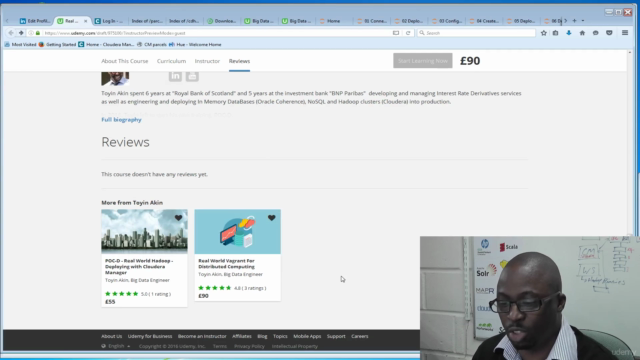Open the downloads arrow icon
The height and width of the screenshot is (360, 640).
(569, 33)
